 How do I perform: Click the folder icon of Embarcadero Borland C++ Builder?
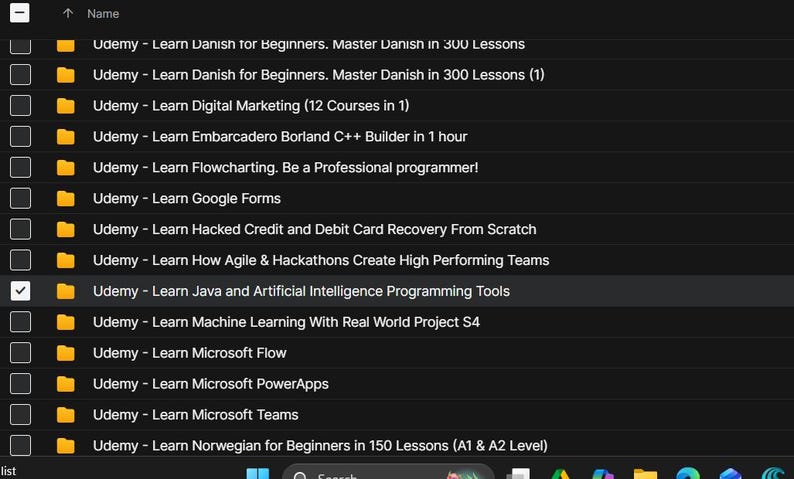[65, 137]
